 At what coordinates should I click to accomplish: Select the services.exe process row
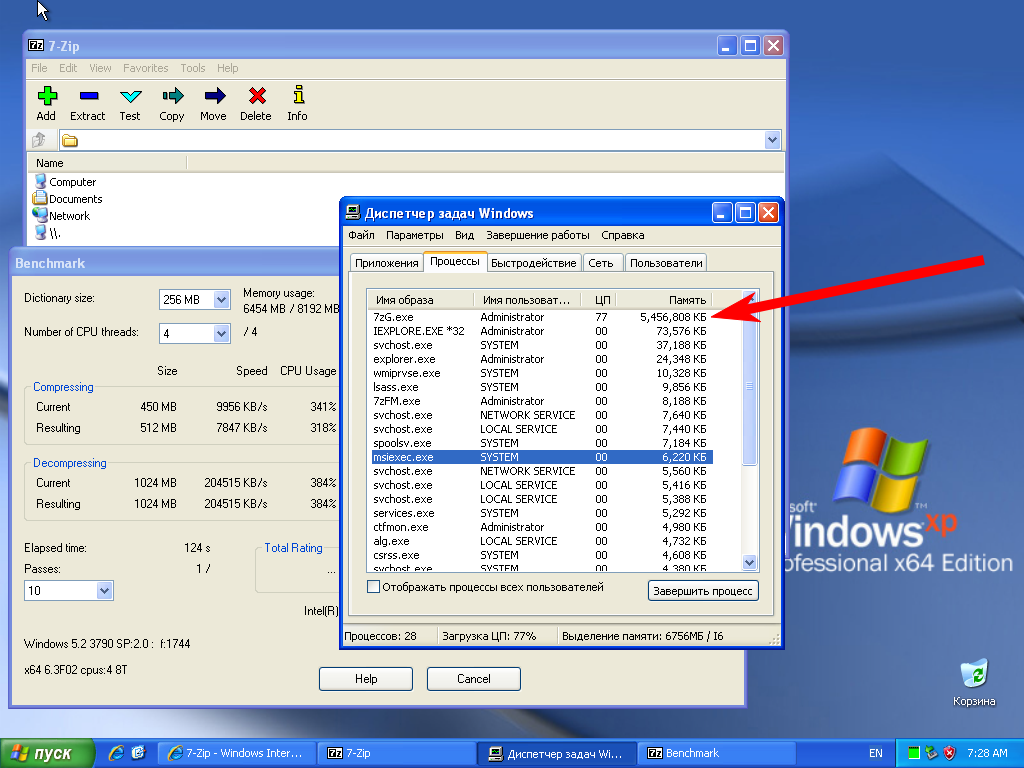click(x=542, y=513)
